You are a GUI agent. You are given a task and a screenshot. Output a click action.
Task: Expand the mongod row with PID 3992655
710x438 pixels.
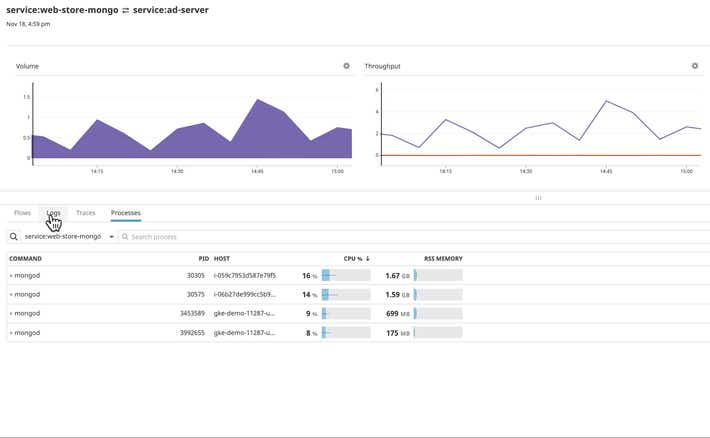point(11,332)
